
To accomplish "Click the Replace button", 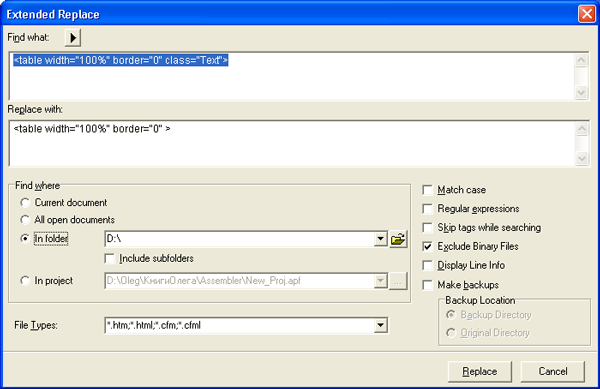I will pyautogui.click(x=479, y=371).
